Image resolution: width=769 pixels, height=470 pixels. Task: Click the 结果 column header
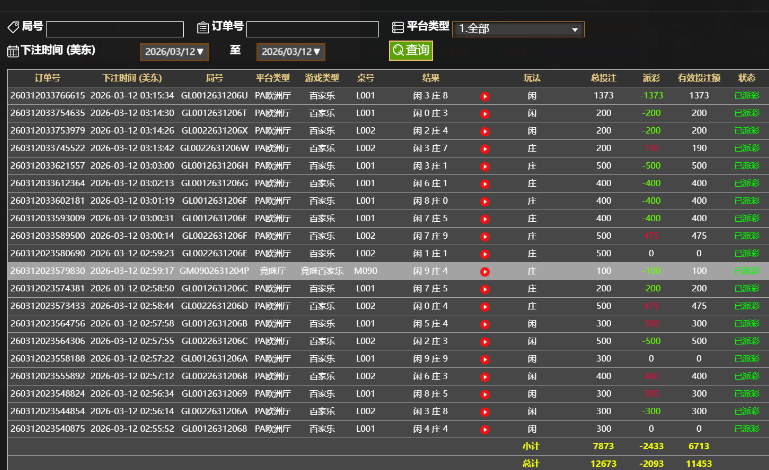(431, 78)
